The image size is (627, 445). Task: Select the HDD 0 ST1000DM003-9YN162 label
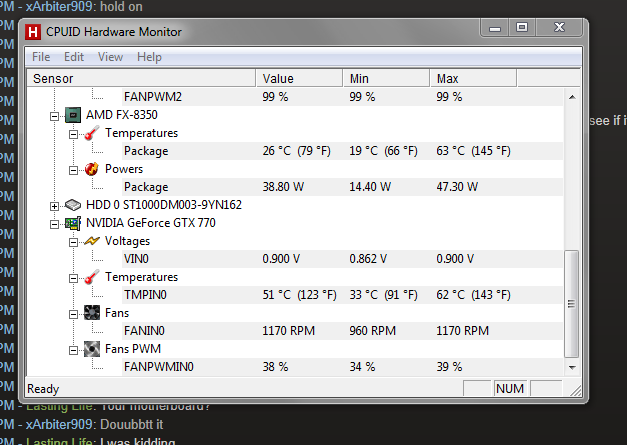tap(164, 205)
